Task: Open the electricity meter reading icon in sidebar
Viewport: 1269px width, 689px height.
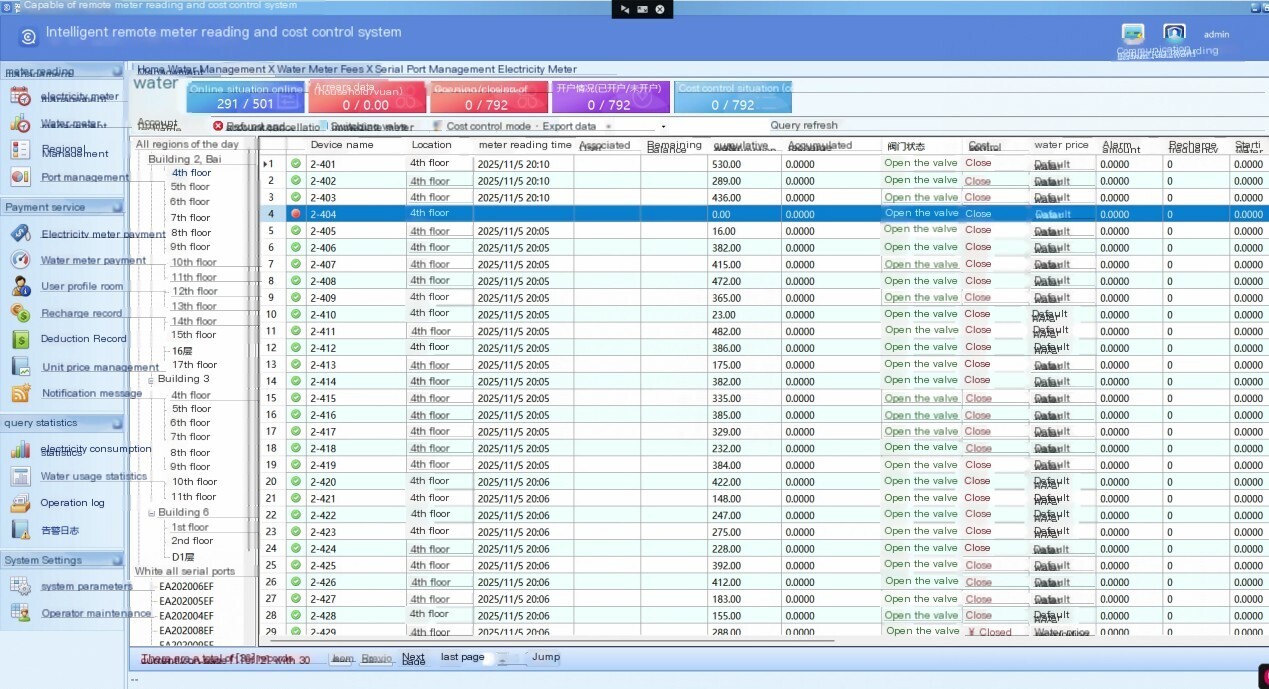Action: (x=20, y=96)
